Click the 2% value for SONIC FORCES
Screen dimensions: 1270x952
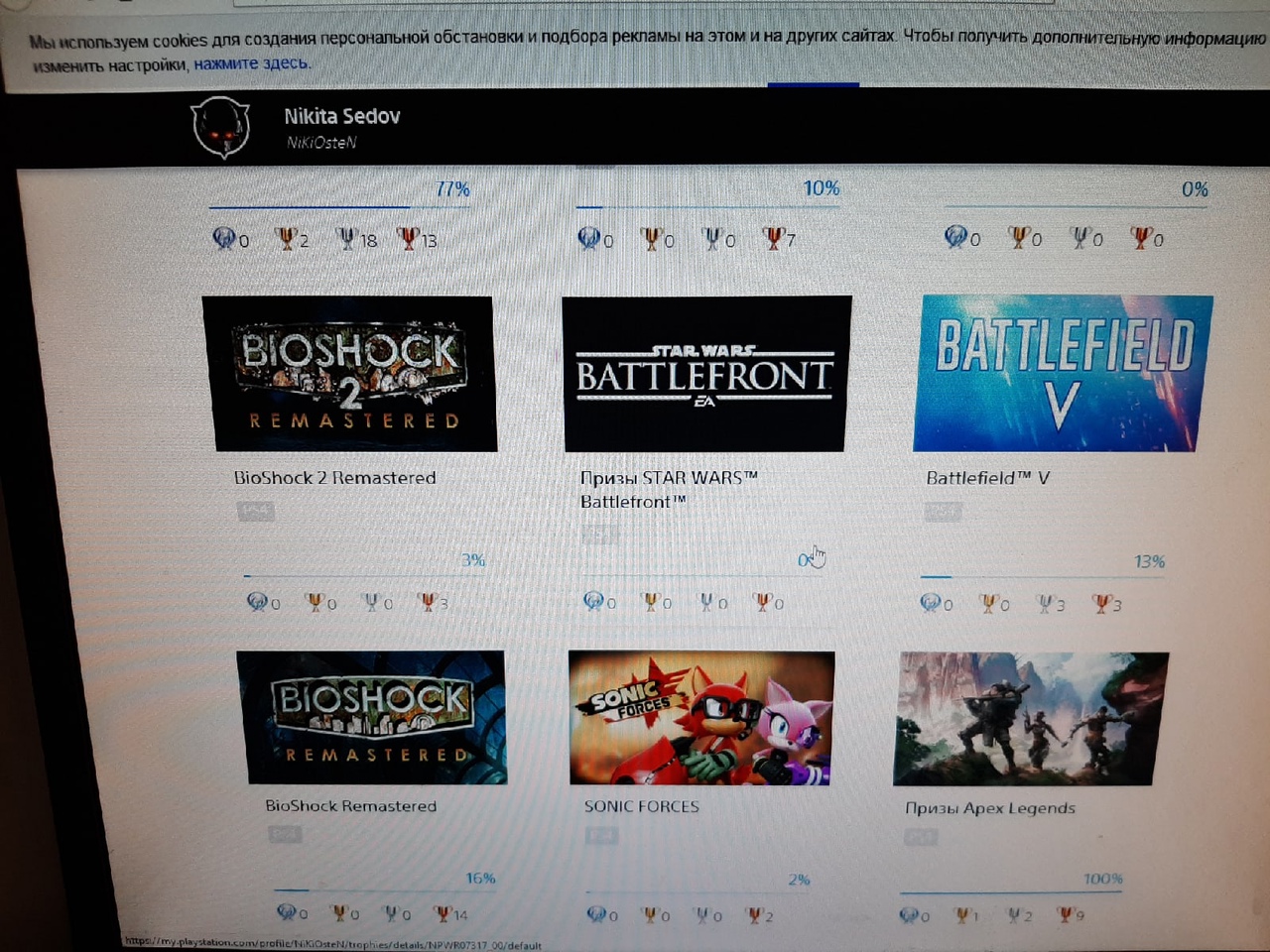[799, 879]
